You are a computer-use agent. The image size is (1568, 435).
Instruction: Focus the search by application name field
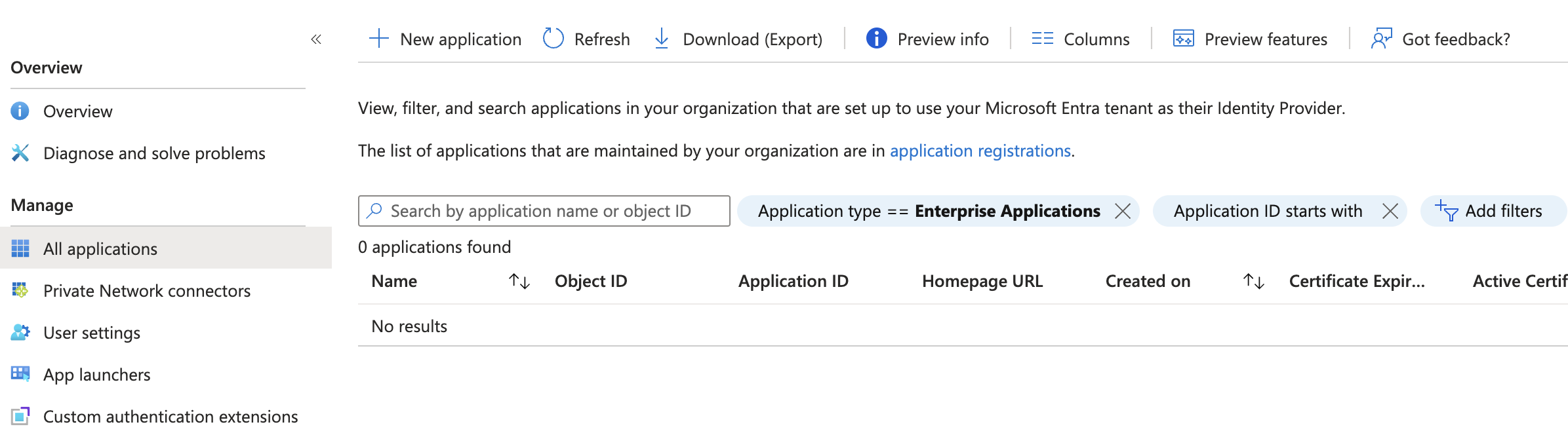[x=544, y=211]
